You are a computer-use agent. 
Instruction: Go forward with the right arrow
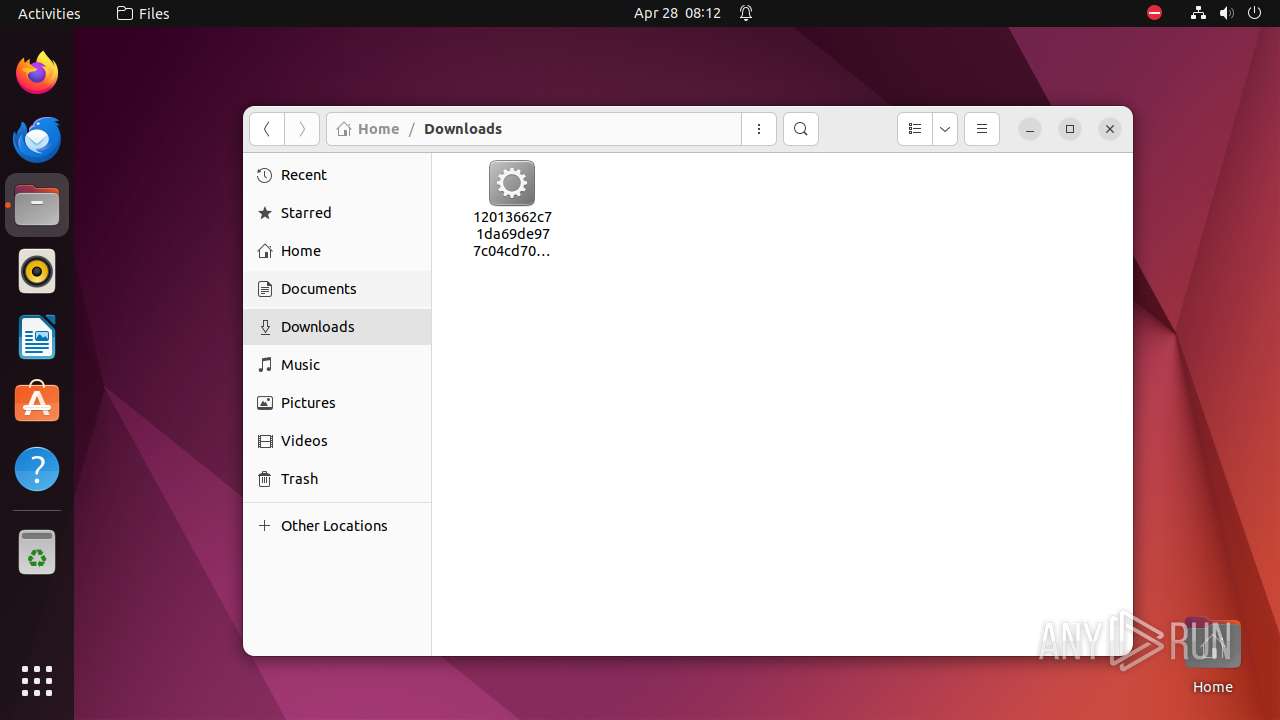302,129
